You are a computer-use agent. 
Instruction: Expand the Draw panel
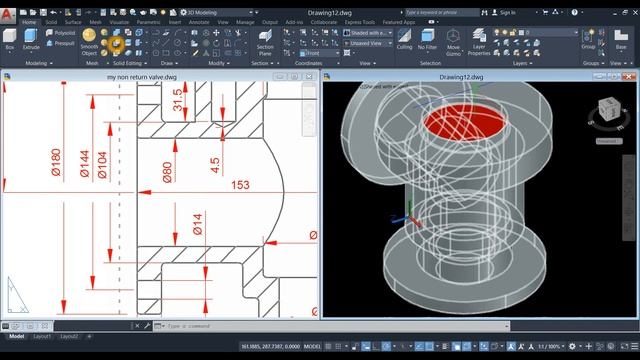click(x=169, y=63)
